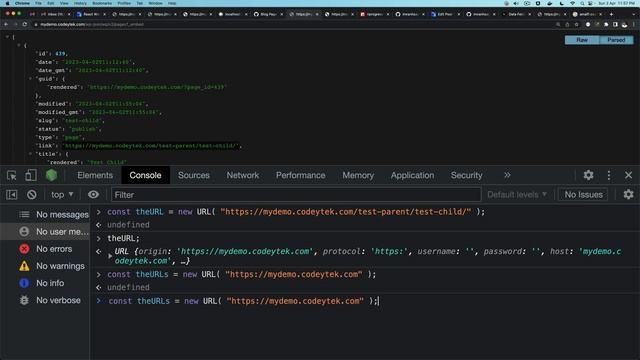Switch to the Elements tab

pyautogui.click(x=95, y=175)
